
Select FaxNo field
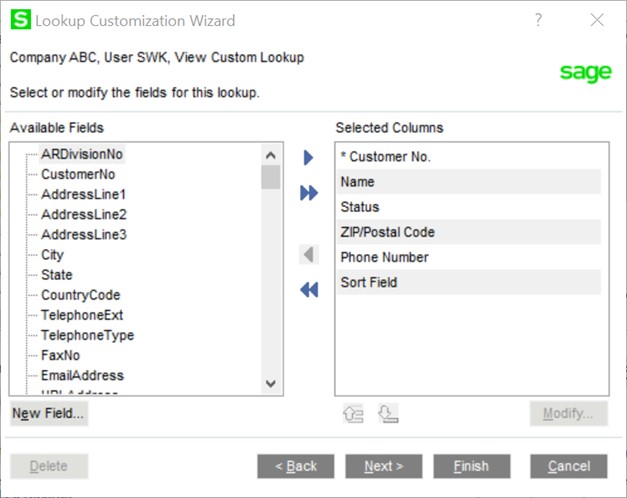click(x=60, y=355)
